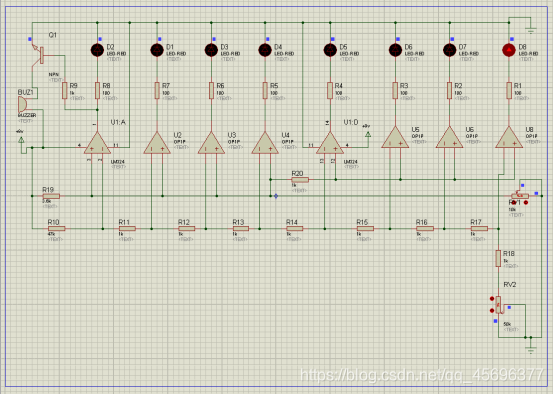Screen dimensions: 554x394
Task: Select the ground terminal below RV2
Action: coord(531,350)
